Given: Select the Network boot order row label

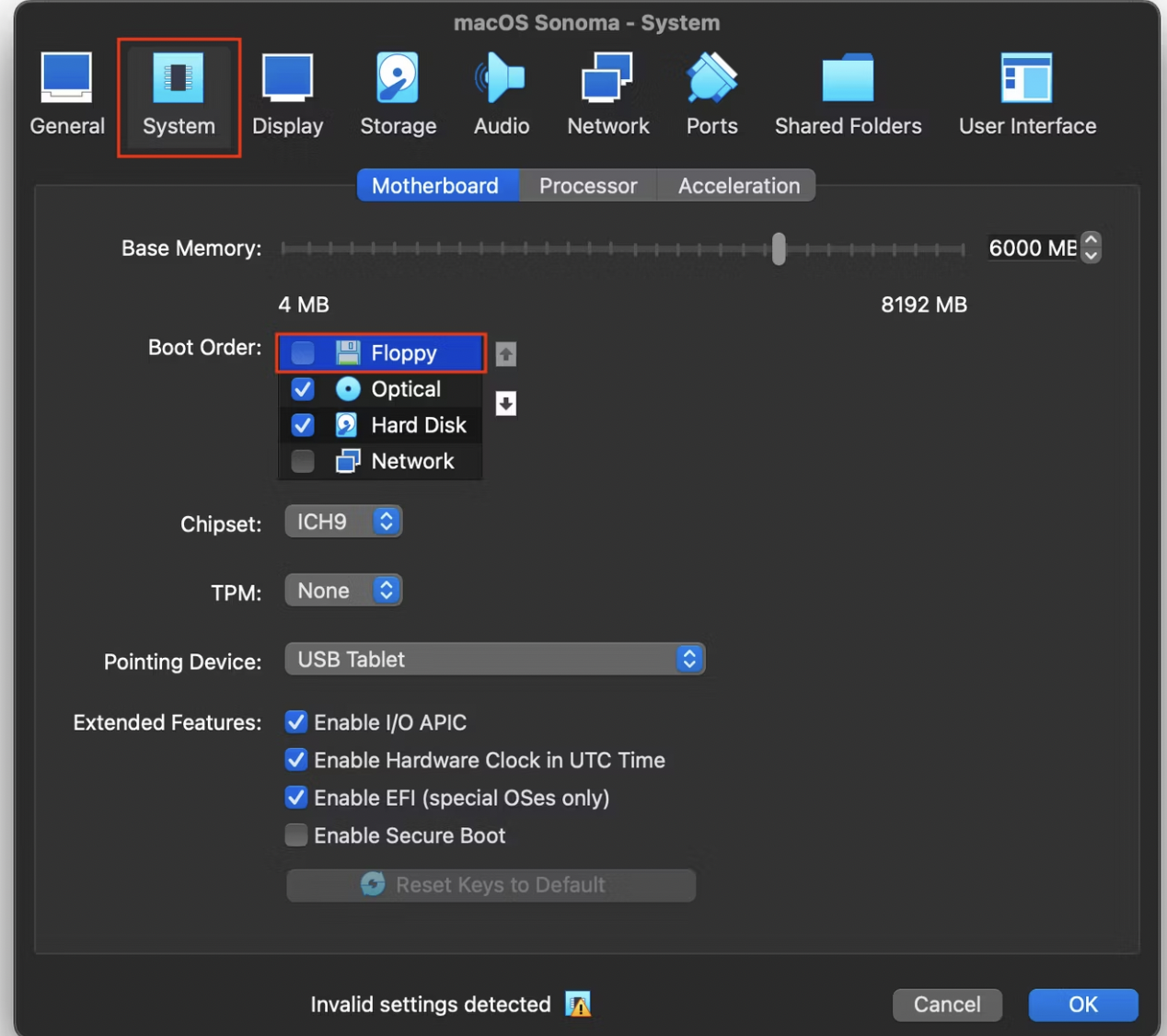Looking at the screenshot, I should [412, 461].
